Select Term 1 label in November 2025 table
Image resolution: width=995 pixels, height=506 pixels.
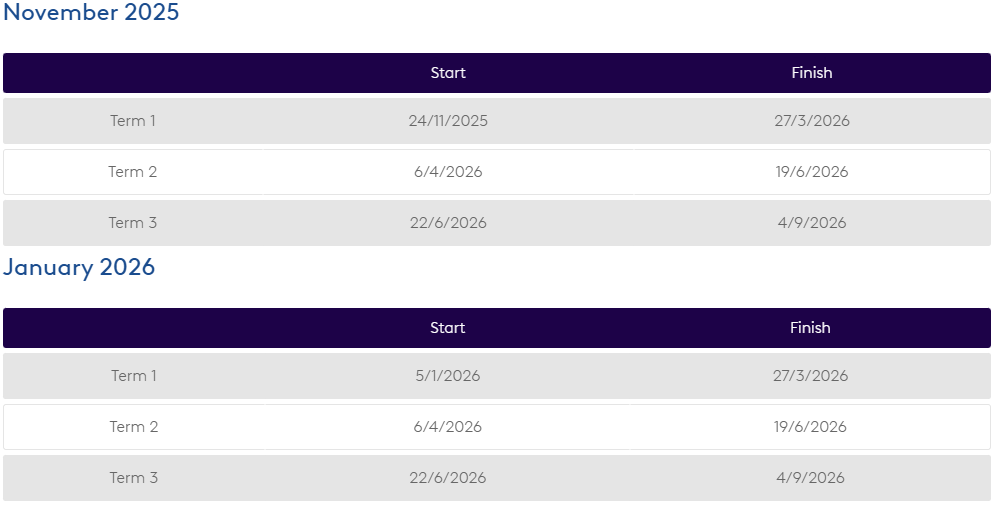tap(133, 121)
